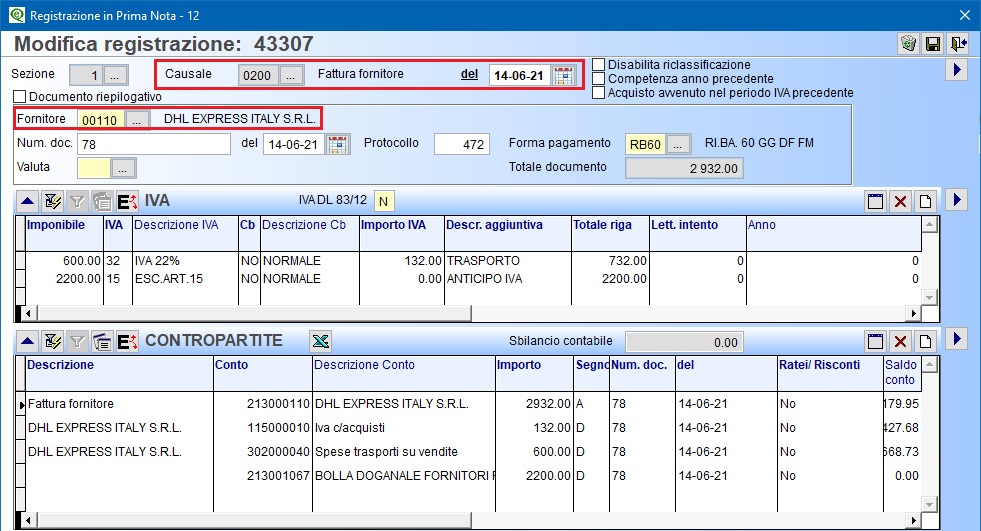Click the recycle bin delete icon
981x531 pixels.
pos(908,44)
